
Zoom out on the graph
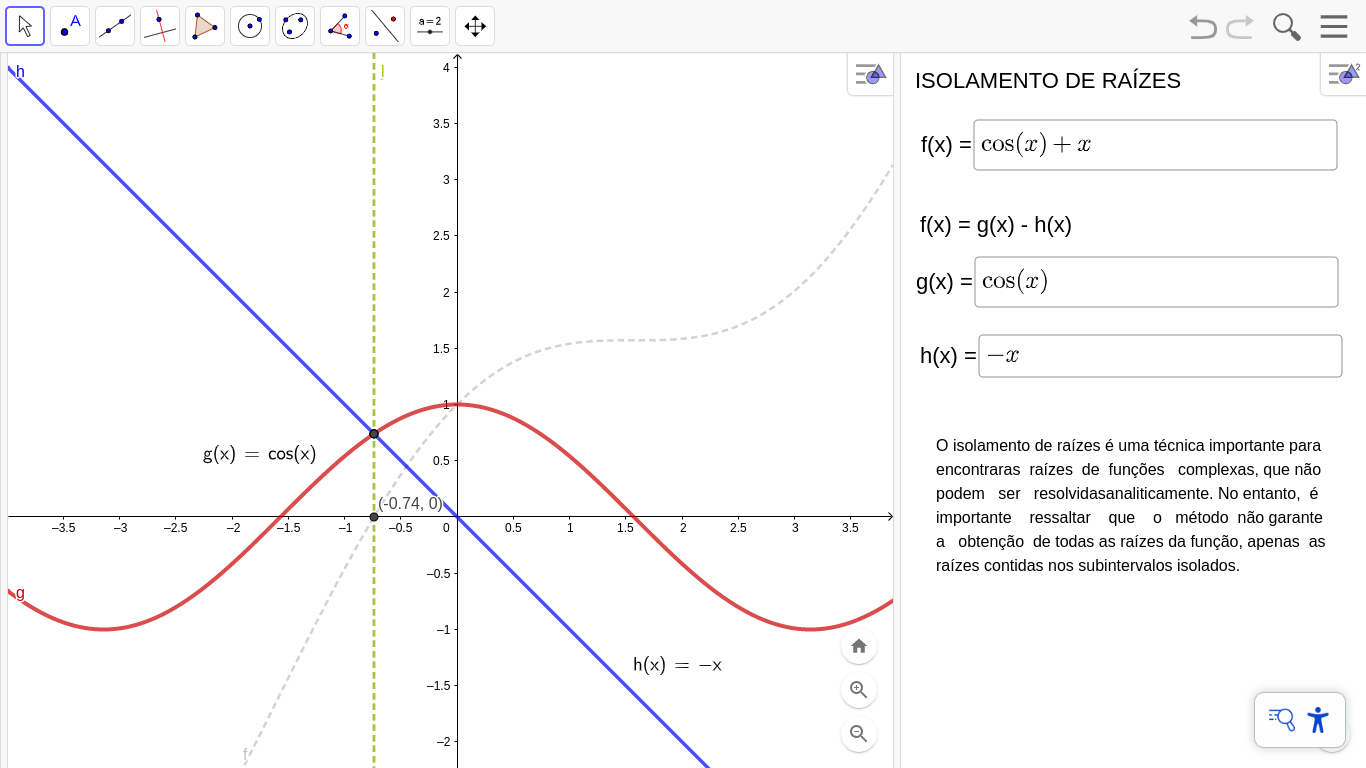859,734
